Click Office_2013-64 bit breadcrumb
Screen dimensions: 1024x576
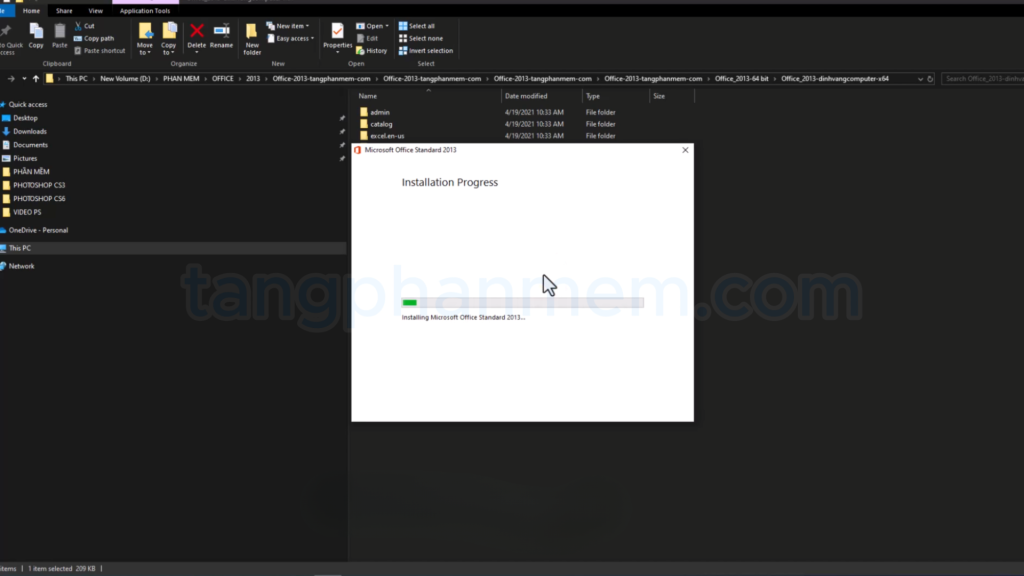(741, 78)
